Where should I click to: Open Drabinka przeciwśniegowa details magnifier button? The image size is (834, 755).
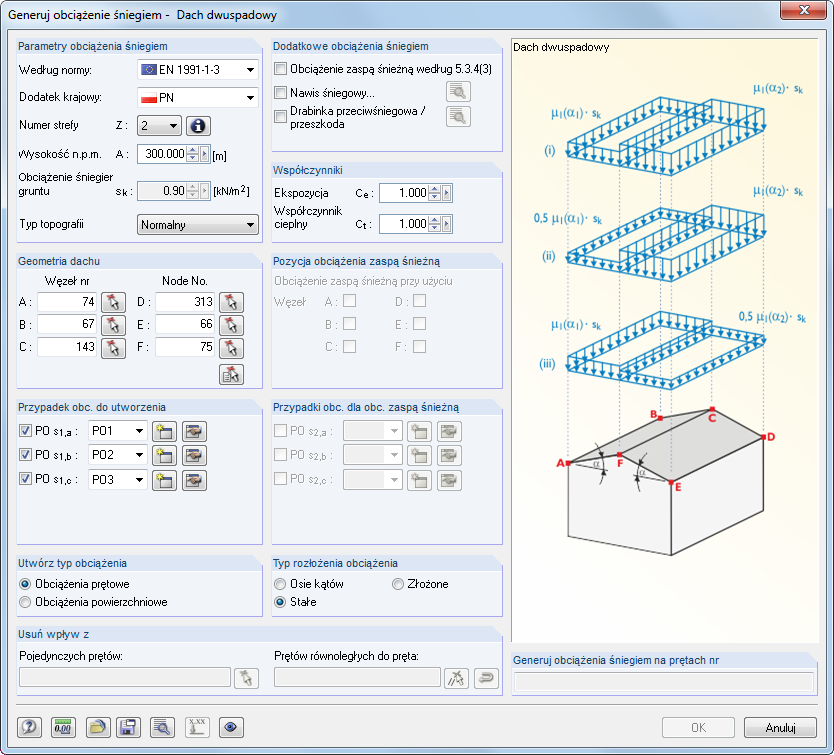[458, 117]
